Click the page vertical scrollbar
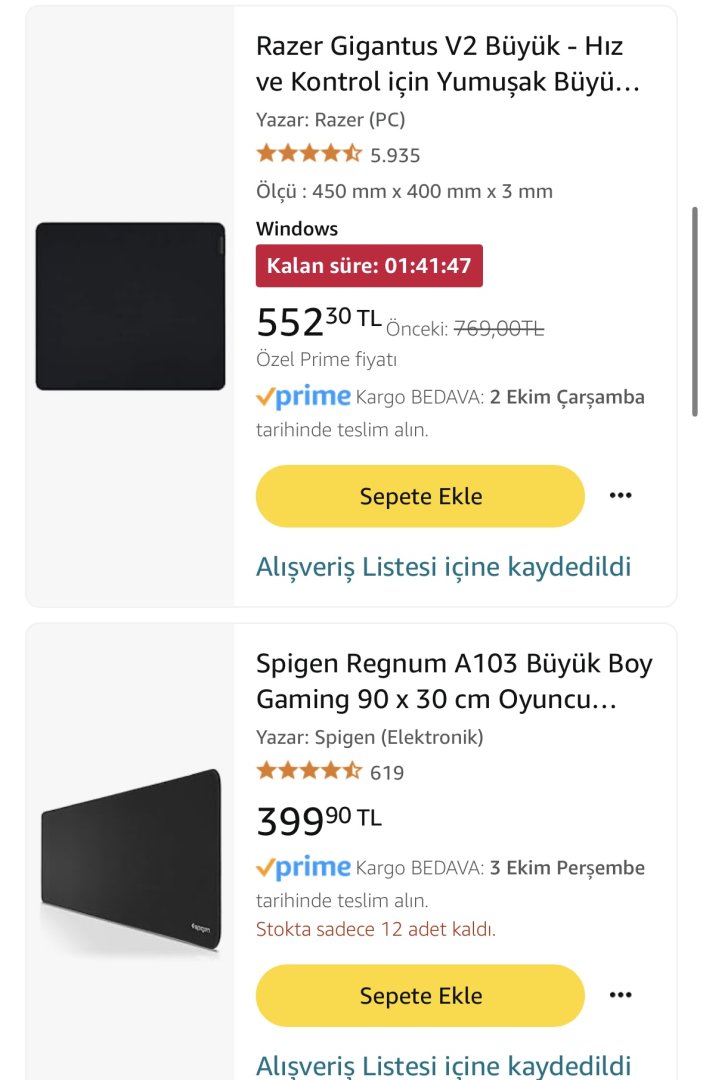 pyautogui.click(x=695, y=310)
